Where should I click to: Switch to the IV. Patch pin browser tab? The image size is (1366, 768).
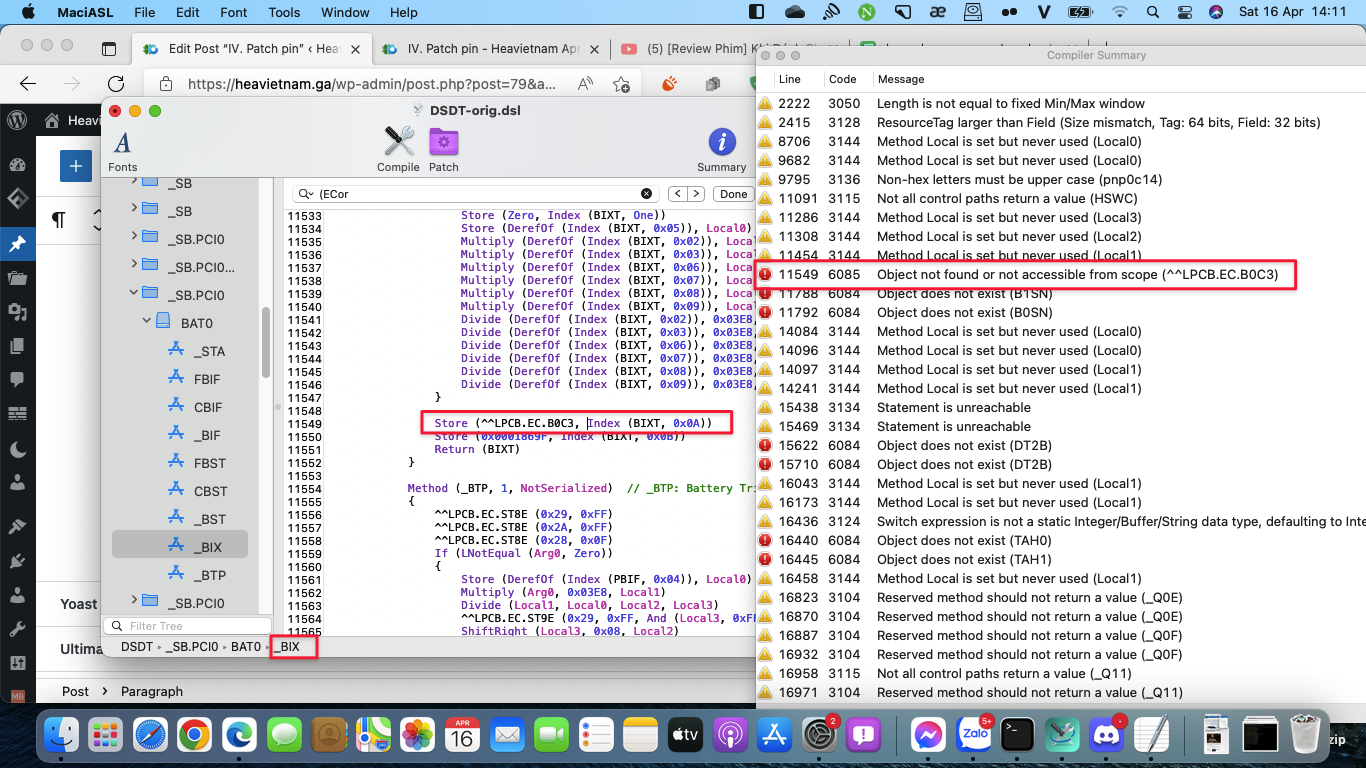(x=492, y=49)
